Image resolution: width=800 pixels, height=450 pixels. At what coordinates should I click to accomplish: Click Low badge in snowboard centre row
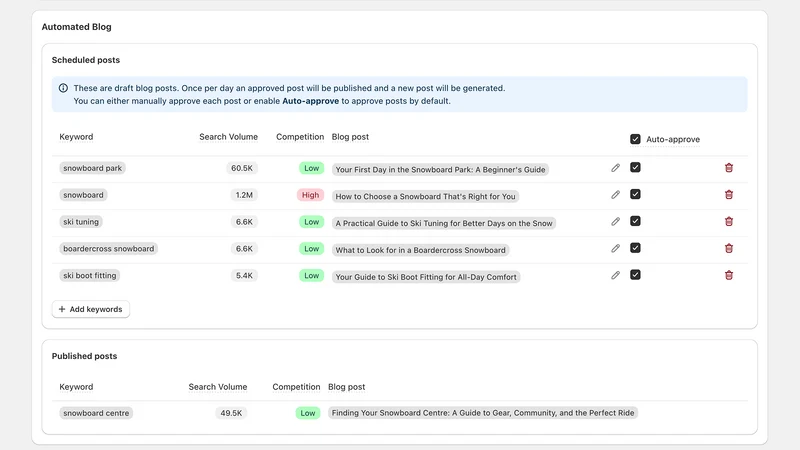[x=308, y=413]
